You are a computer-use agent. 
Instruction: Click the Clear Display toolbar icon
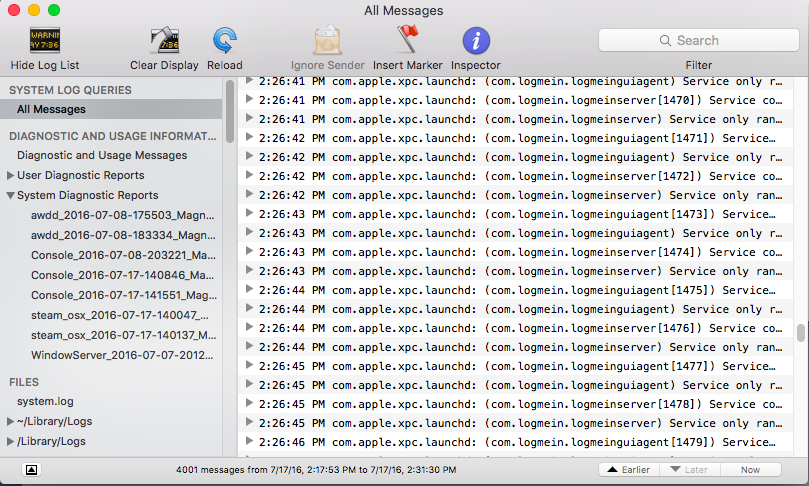pos(164,41)
